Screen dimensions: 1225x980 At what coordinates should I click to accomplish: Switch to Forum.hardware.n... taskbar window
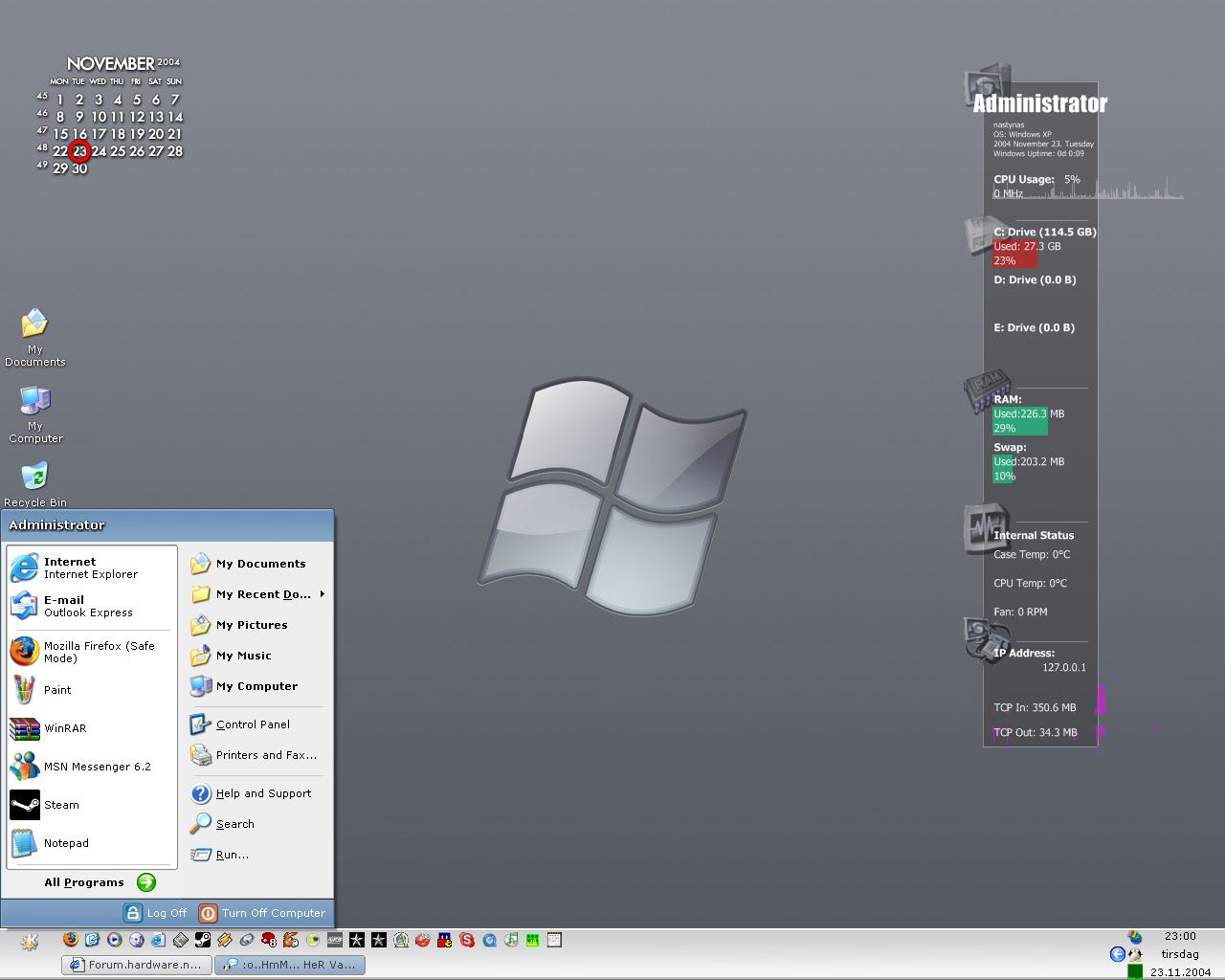[x=136, y=965]
